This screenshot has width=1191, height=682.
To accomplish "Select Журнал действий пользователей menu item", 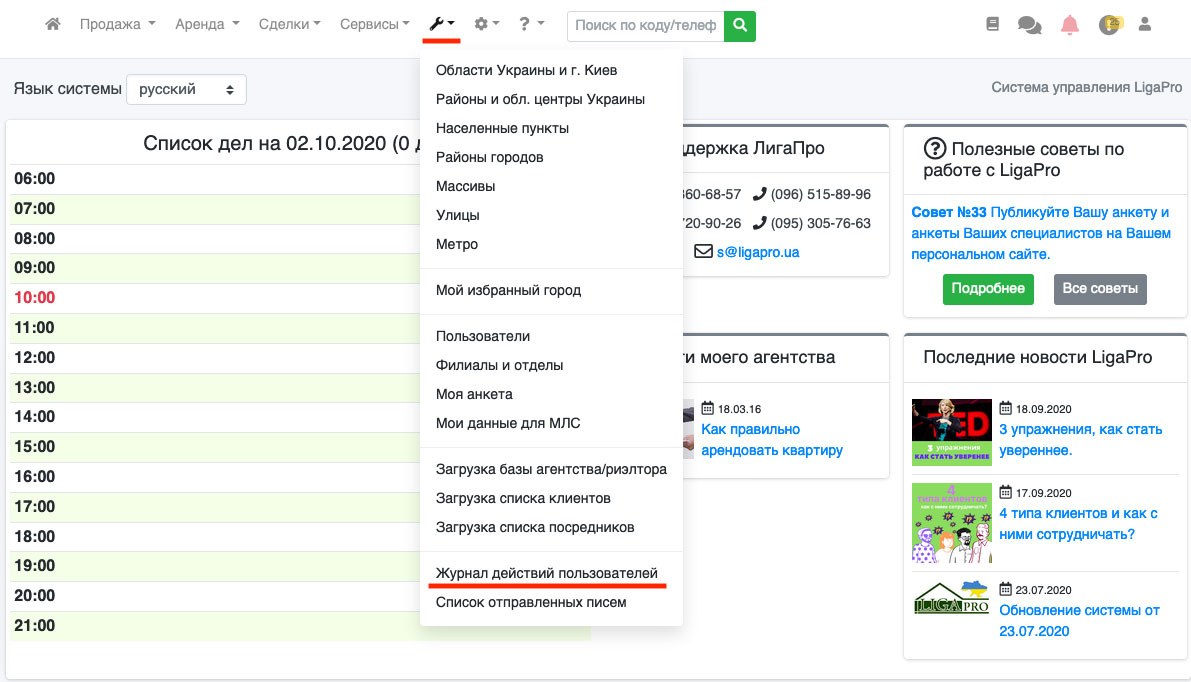I will [547, 573].
